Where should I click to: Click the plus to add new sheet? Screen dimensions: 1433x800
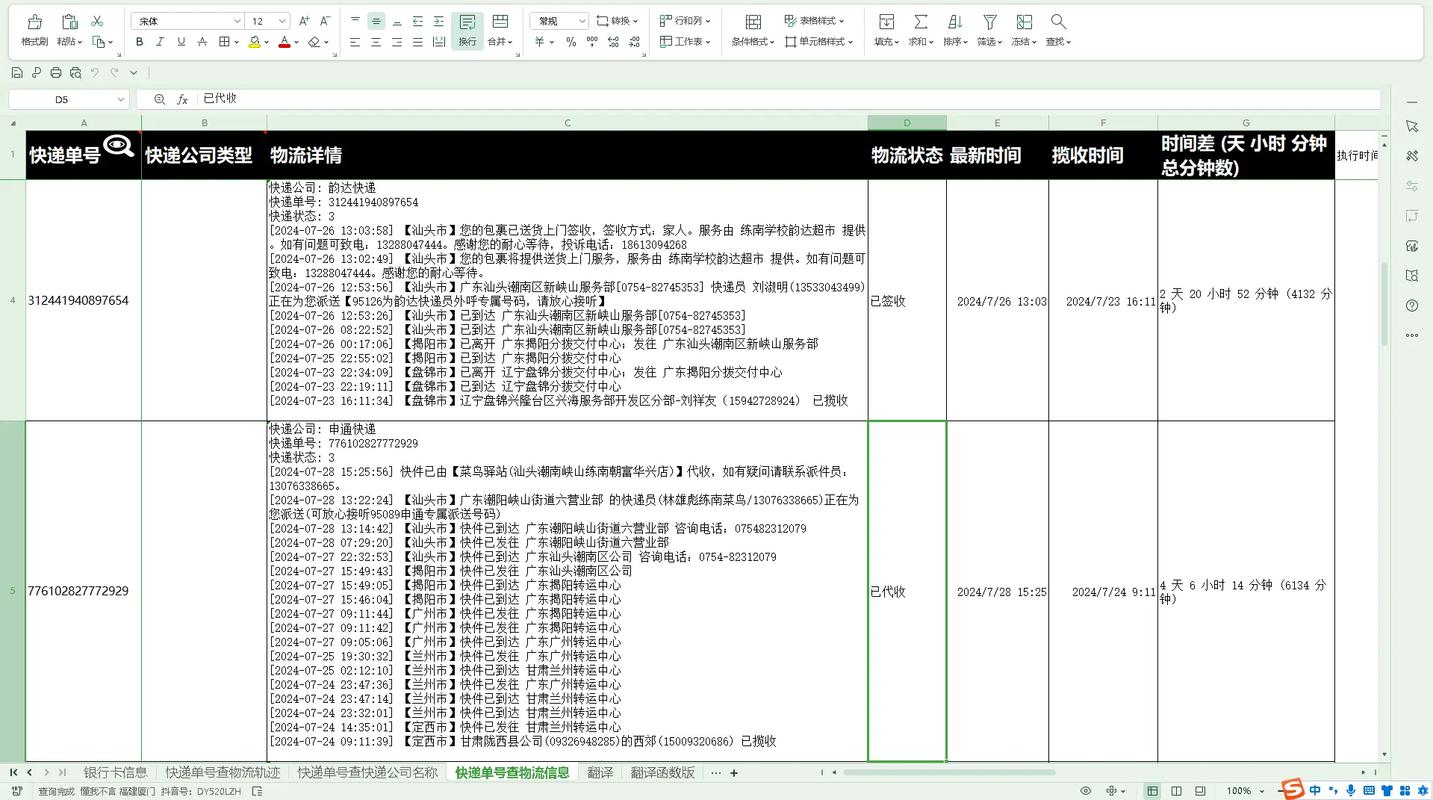[x=734, y=772]
